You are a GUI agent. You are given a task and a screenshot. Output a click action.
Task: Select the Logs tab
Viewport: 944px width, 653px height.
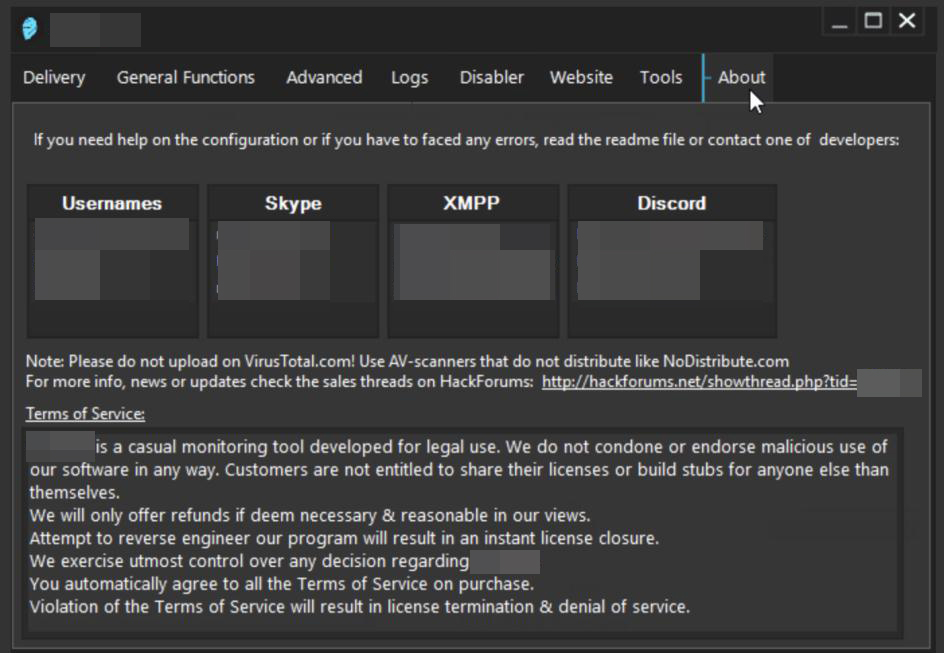tap(409, 77)
